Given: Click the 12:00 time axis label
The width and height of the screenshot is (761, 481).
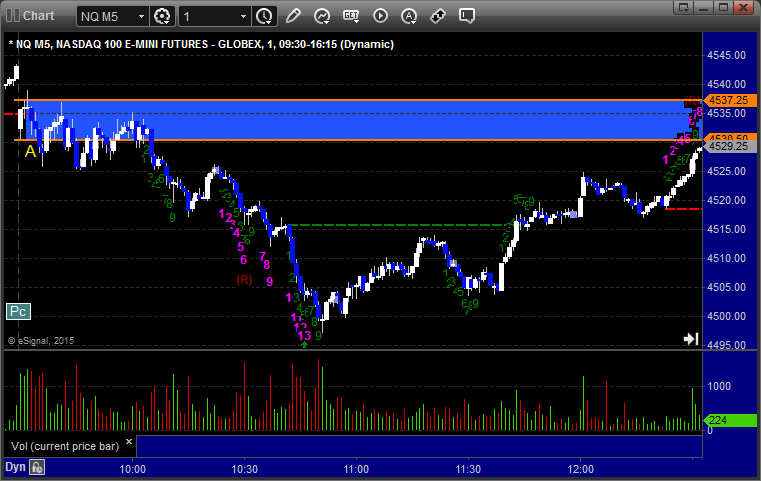Looking at the screenshot, I should 580,469.
